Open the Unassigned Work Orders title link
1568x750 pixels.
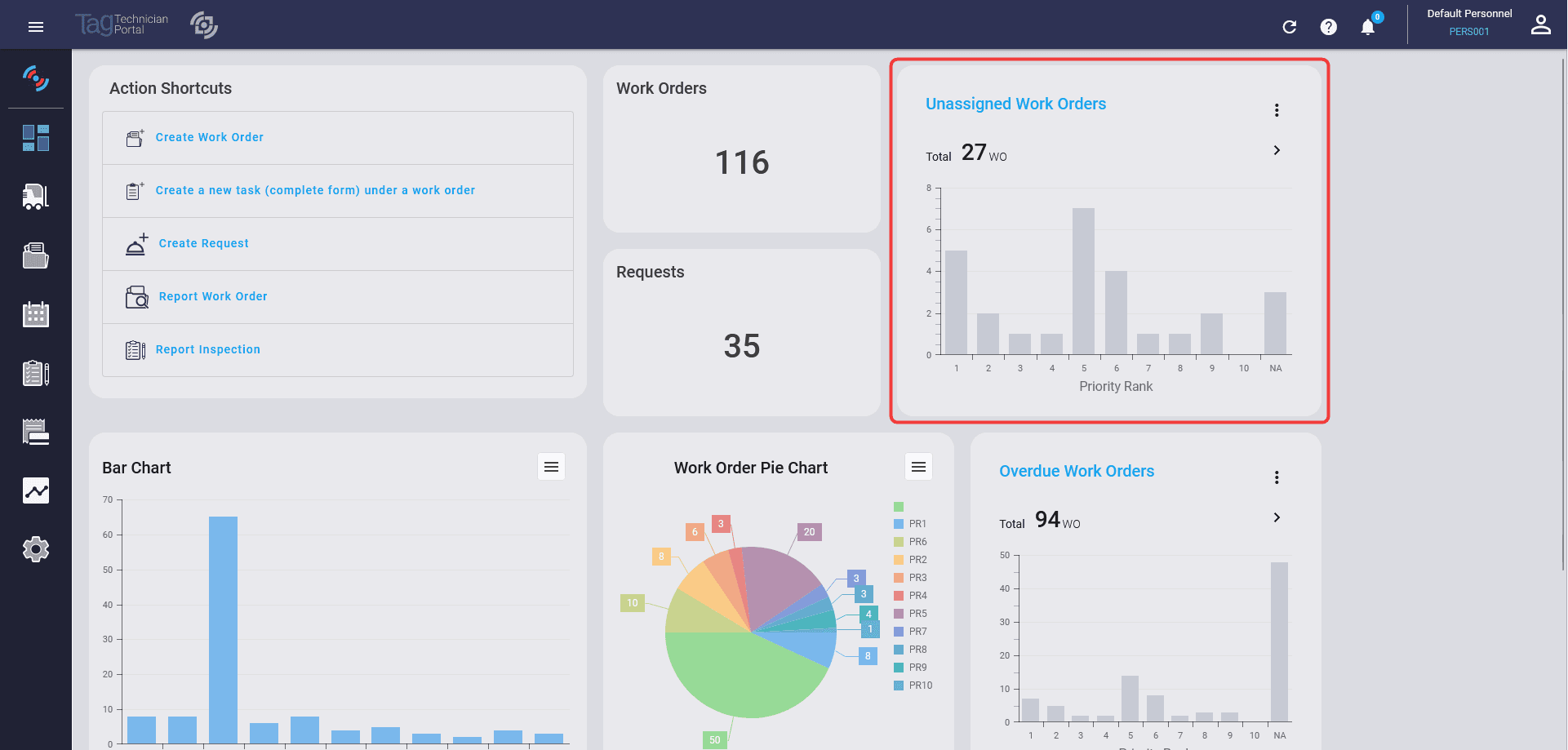1015,104
